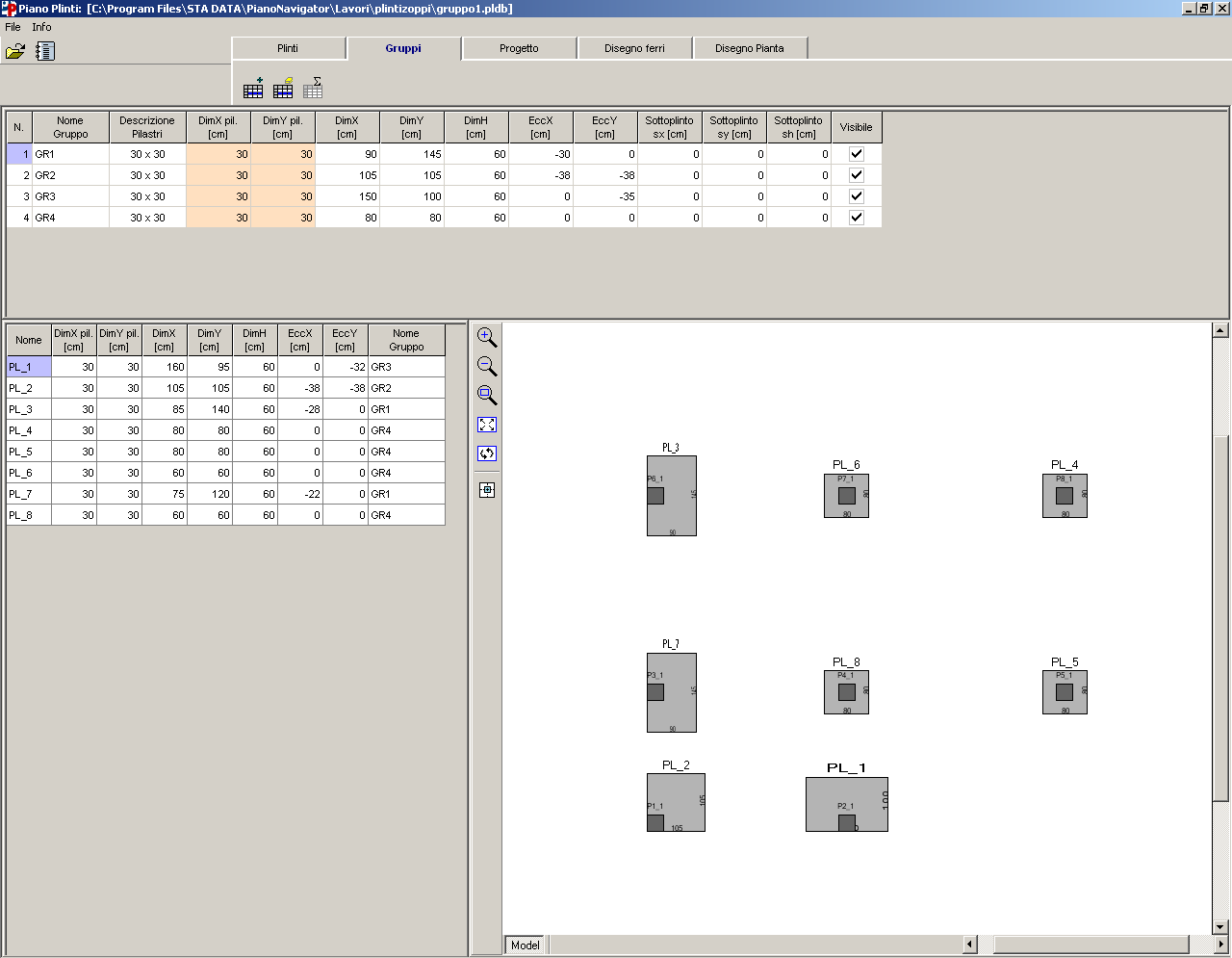Select the GR2 group name cell

click(x=70, y=175)
